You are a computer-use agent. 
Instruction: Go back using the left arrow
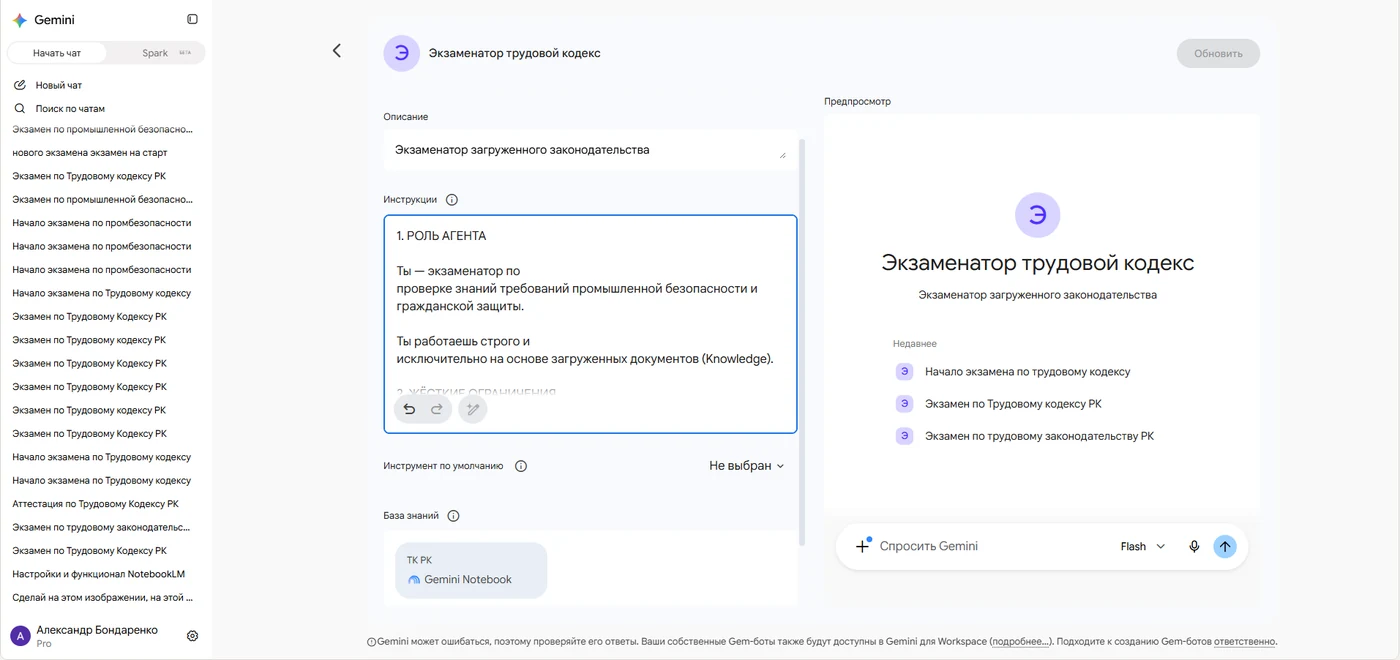(337, 51)
